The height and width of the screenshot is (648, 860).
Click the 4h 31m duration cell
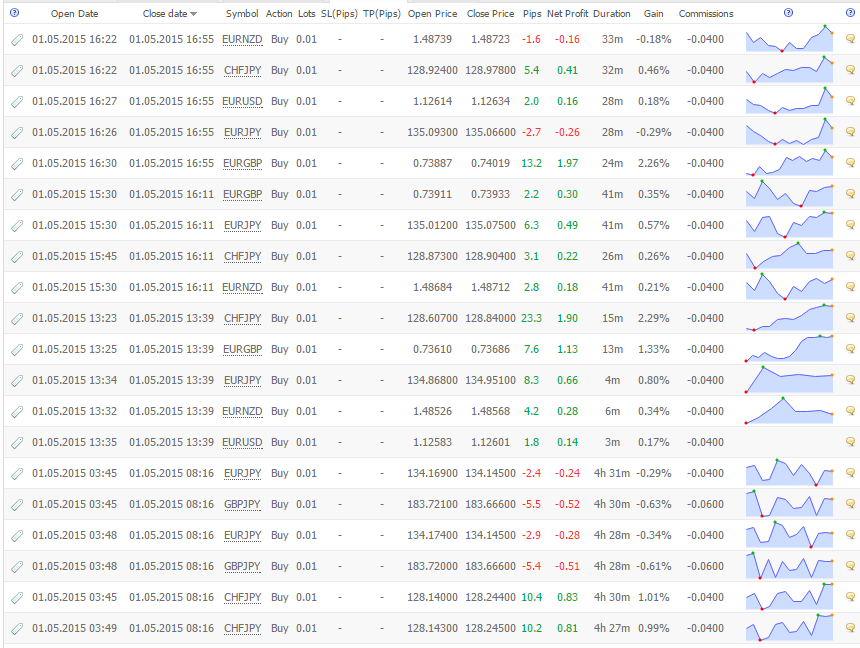point(612,473)
